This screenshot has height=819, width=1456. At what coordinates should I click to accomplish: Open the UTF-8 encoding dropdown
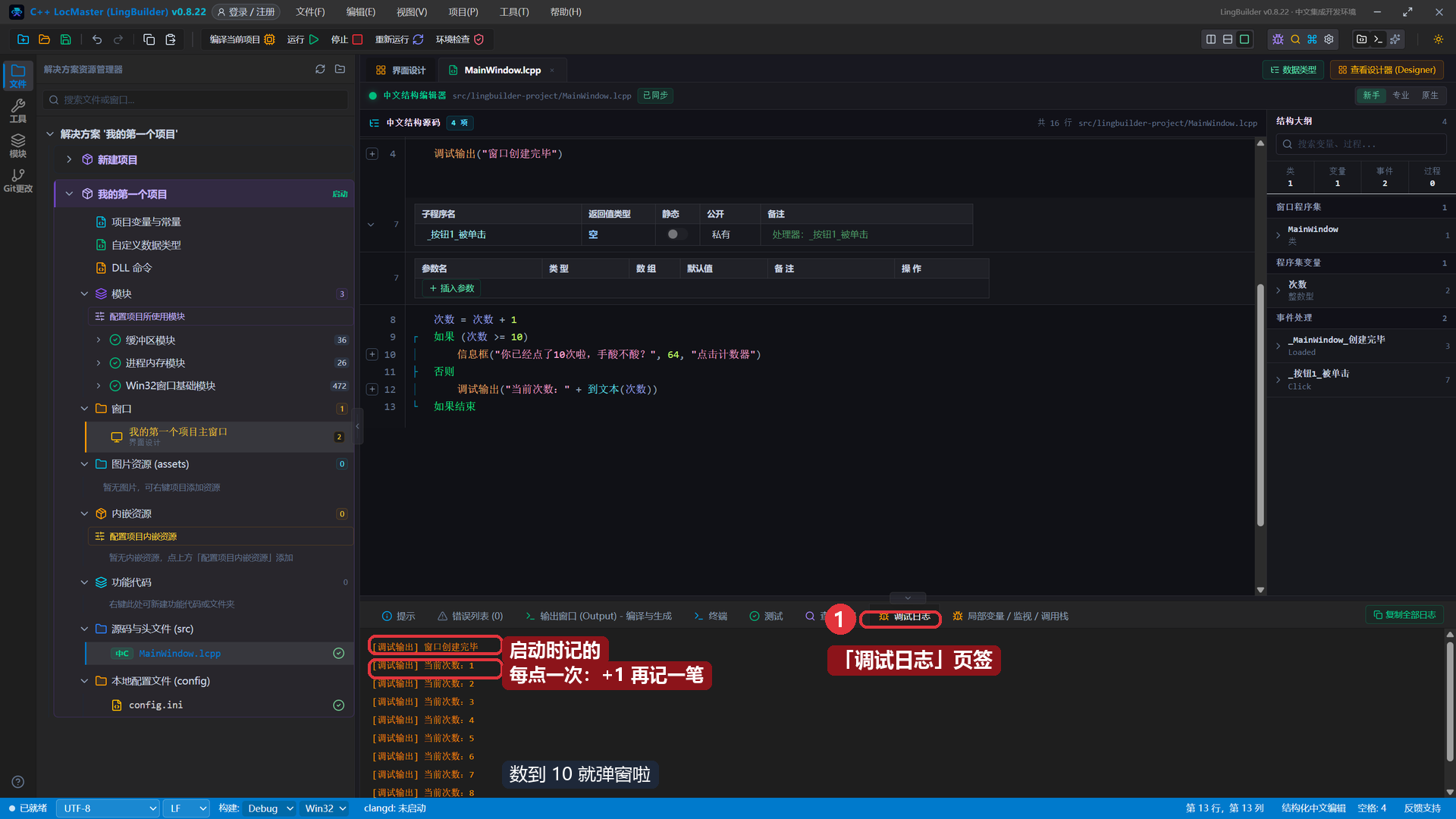point(108,808)
